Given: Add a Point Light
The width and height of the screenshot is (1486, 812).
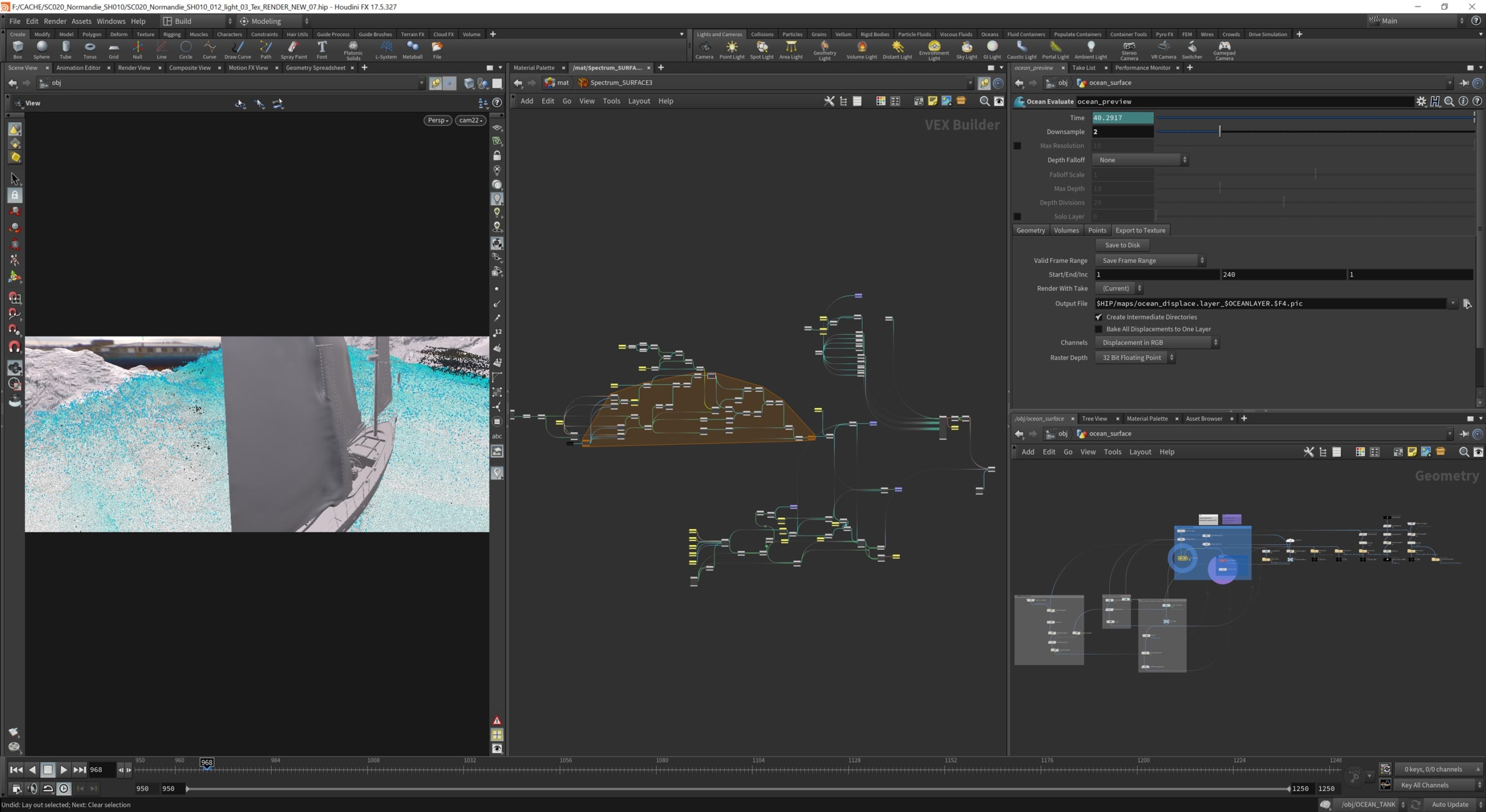Looking at the screenshot, I should 731,50.
